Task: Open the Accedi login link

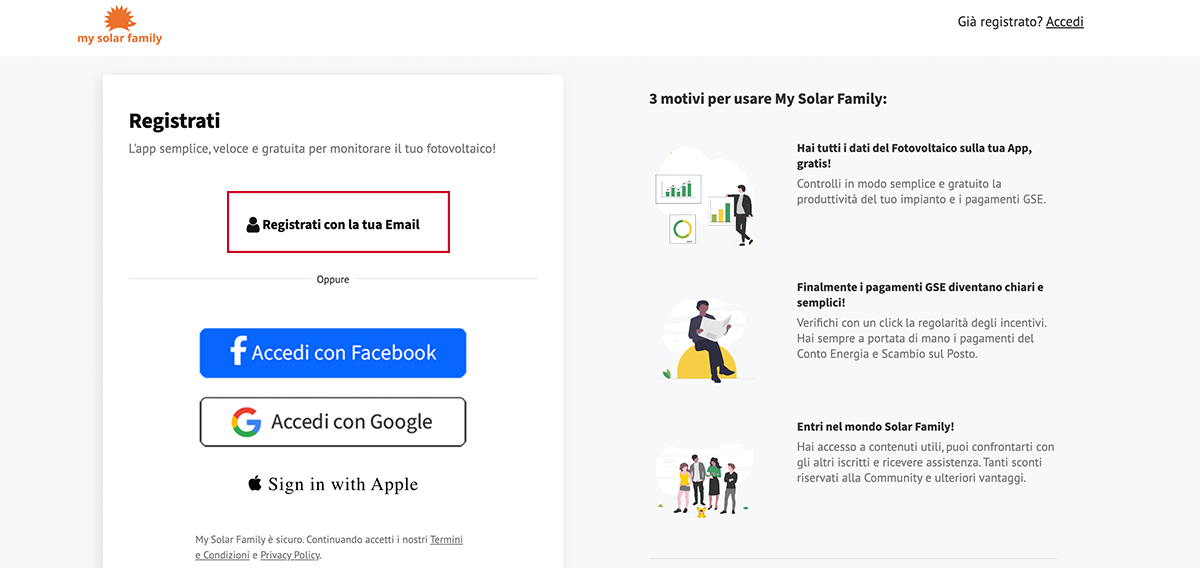Action: [1065, 21]
